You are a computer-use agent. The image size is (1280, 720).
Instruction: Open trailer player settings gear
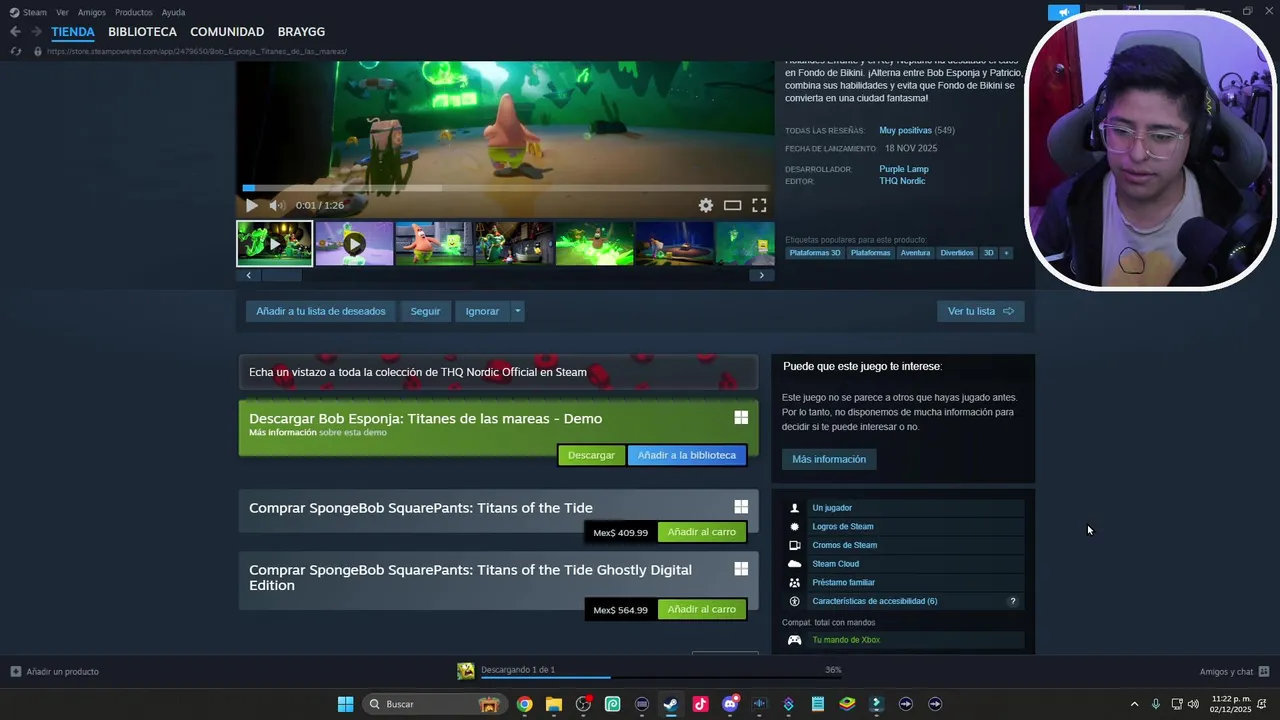[706, 205]
